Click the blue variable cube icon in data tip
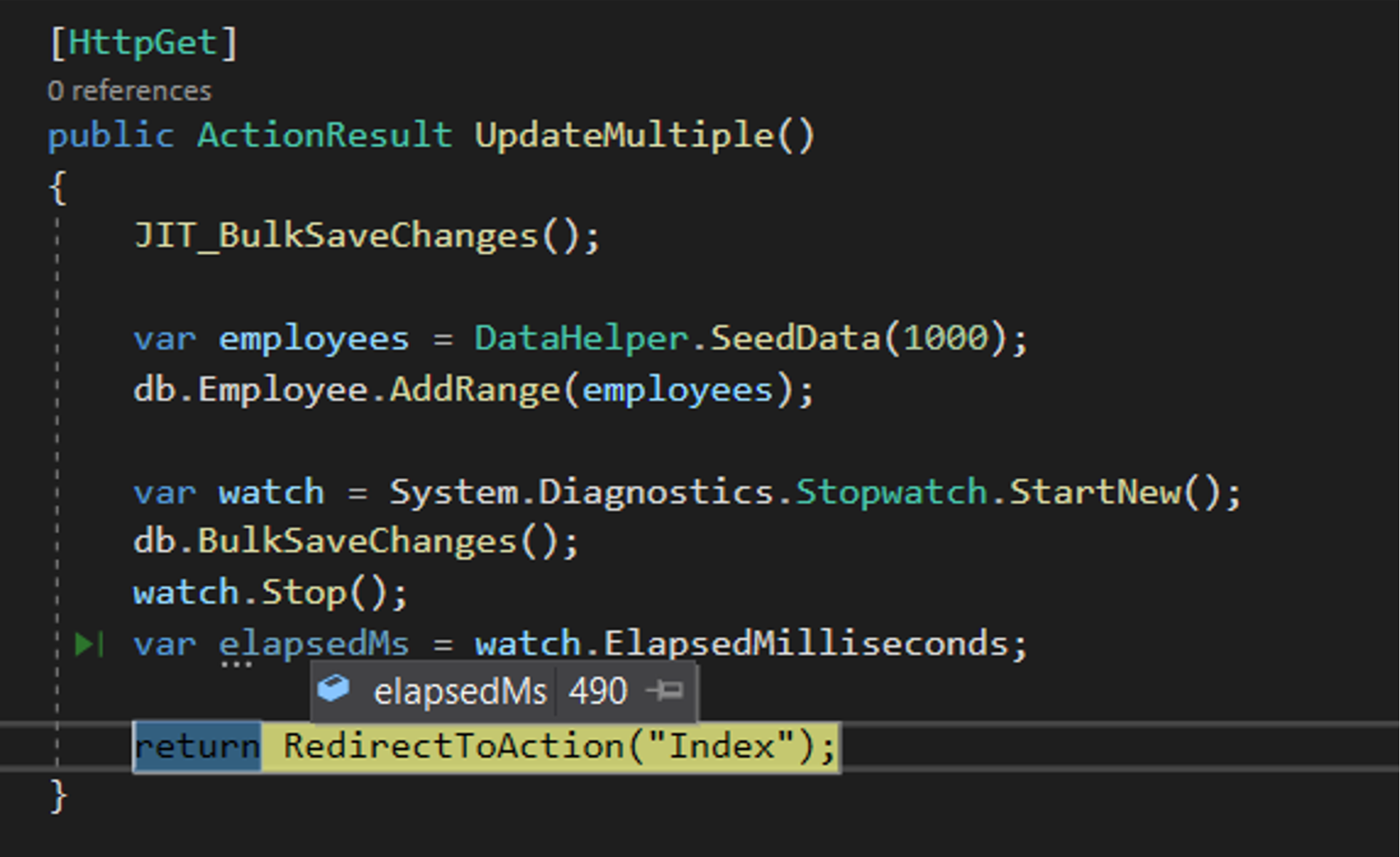The width and height of the screenshot is (1400, 857). point(334,689)
